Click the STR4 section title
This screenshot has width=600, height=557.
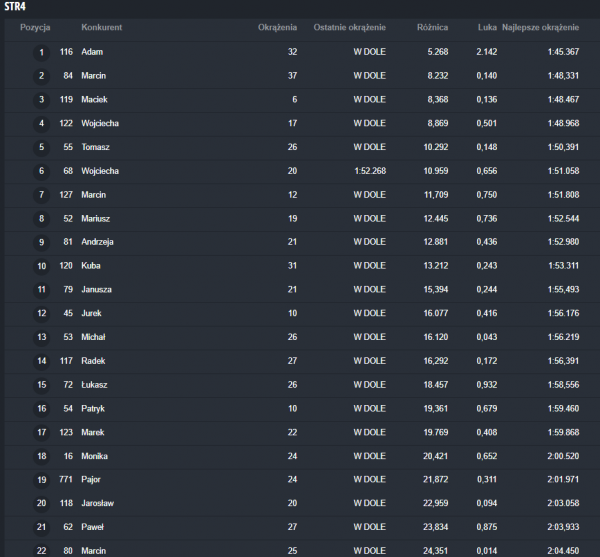coord(15,7)
